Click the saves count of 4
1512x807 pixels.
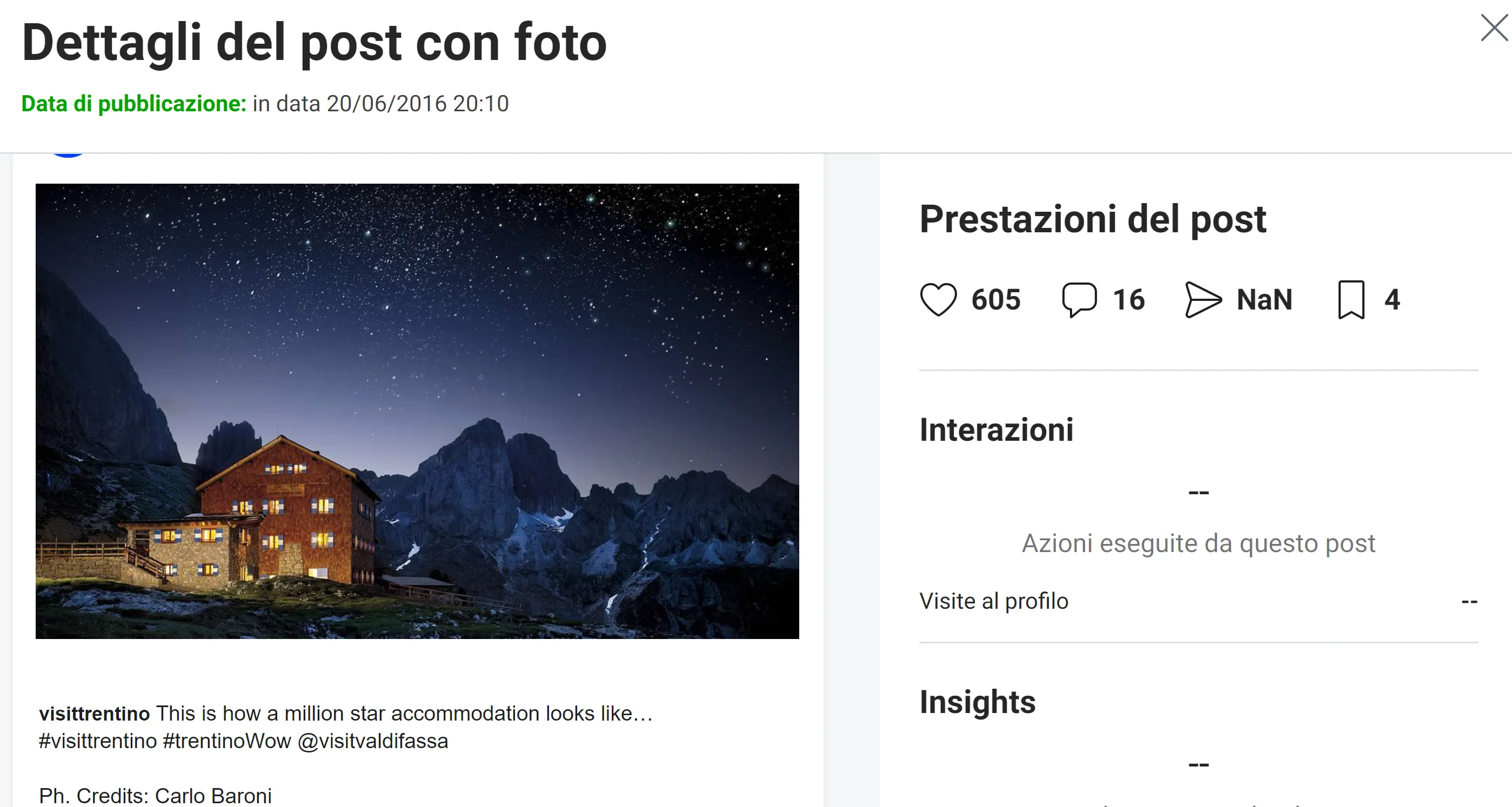(x=1392, y=299)
